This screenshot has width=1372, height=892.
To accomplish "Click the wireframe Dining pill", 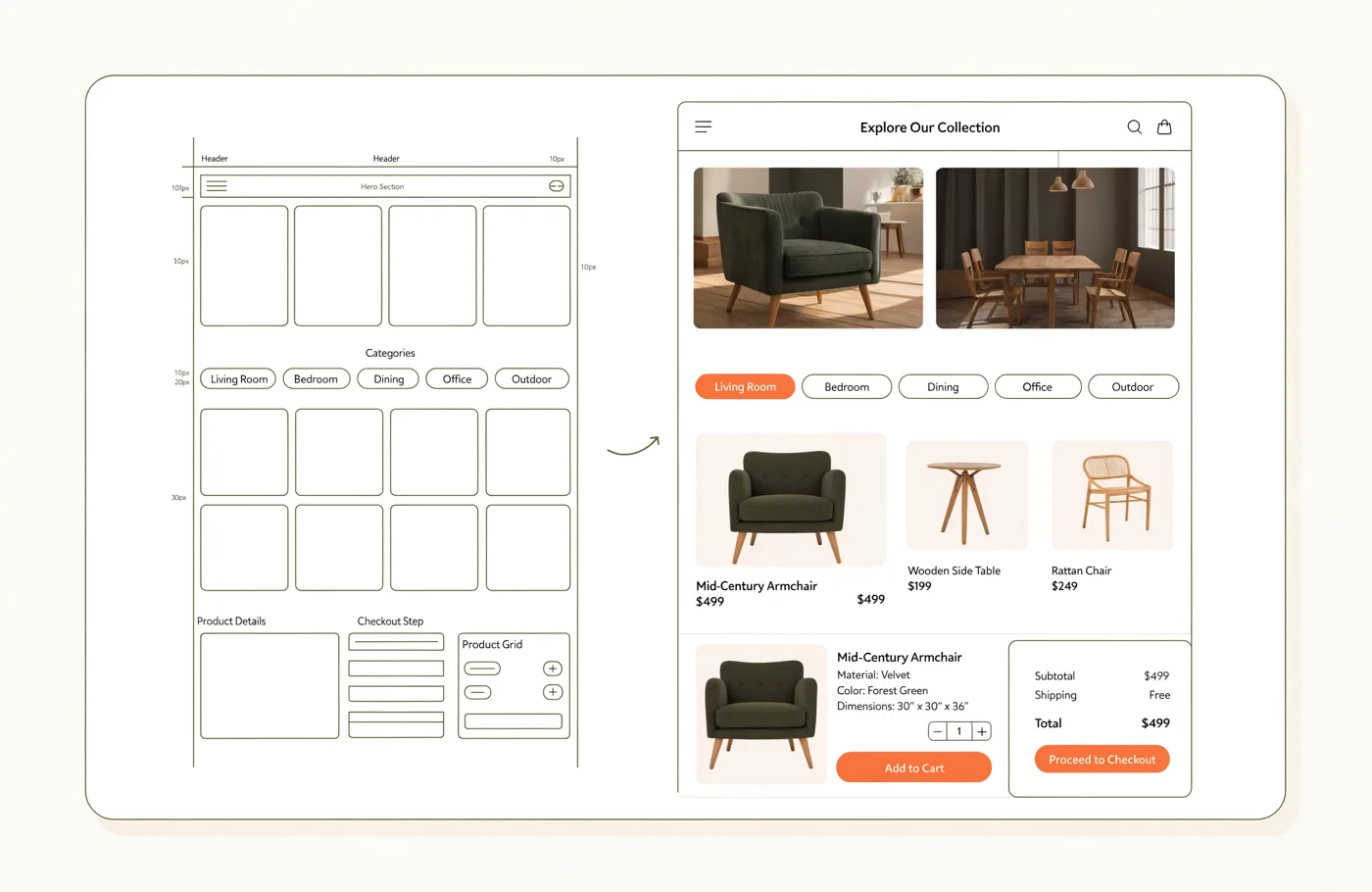I will click(389, 379).
